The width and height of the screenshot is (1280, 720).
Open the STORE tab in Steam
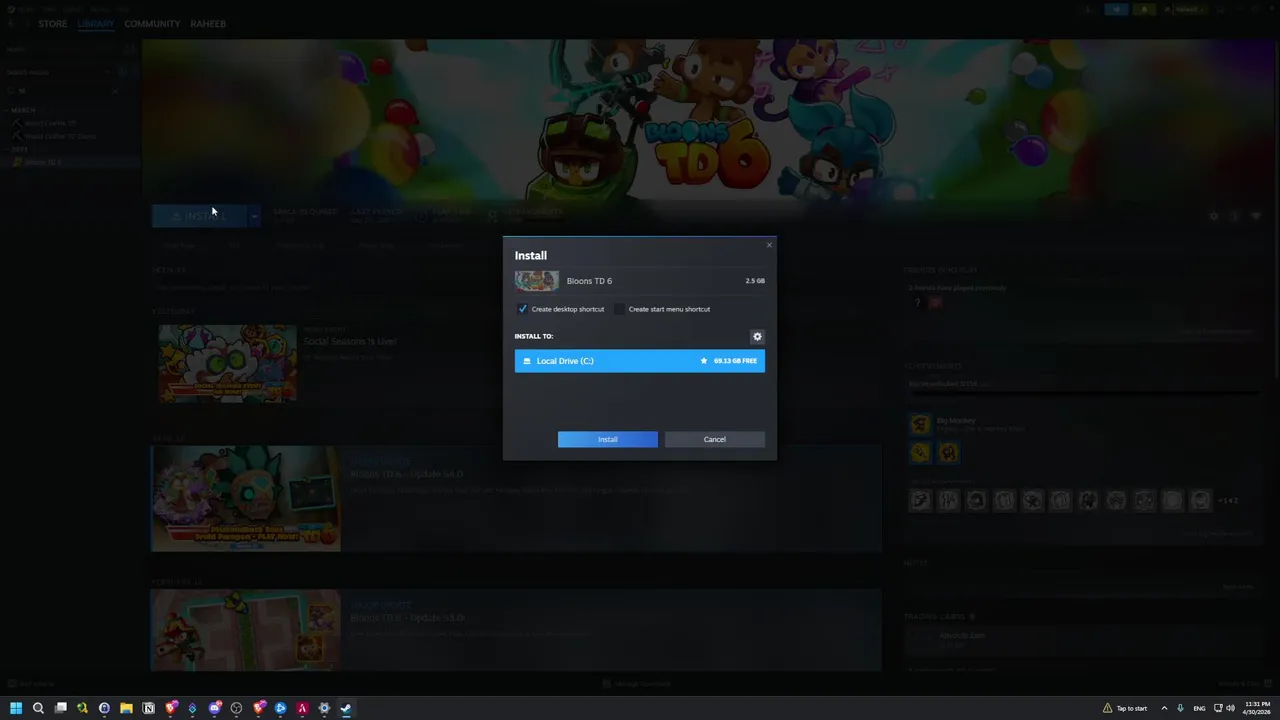click(52, 23)
